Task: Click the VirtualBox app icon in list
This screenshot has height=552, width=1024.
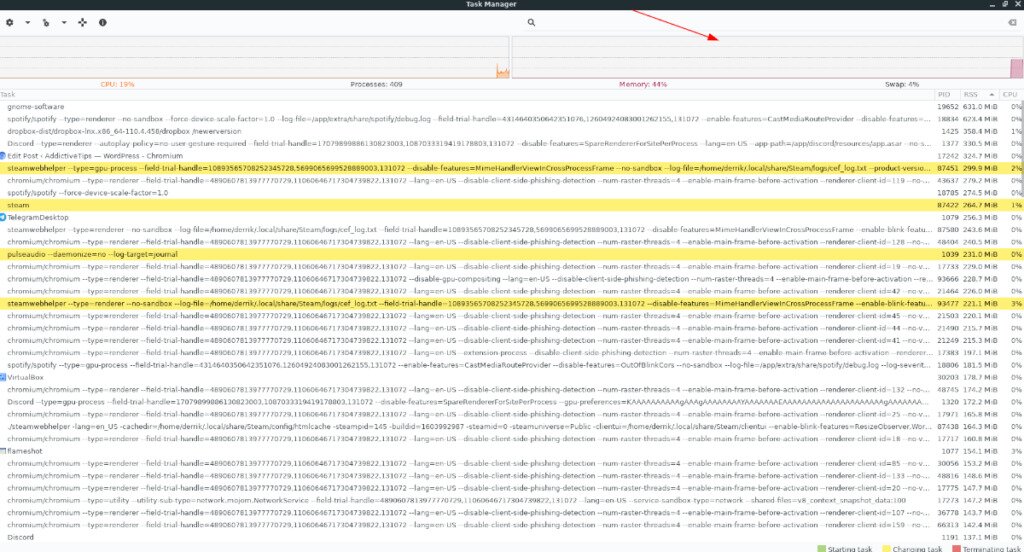Action: point(3,378)
